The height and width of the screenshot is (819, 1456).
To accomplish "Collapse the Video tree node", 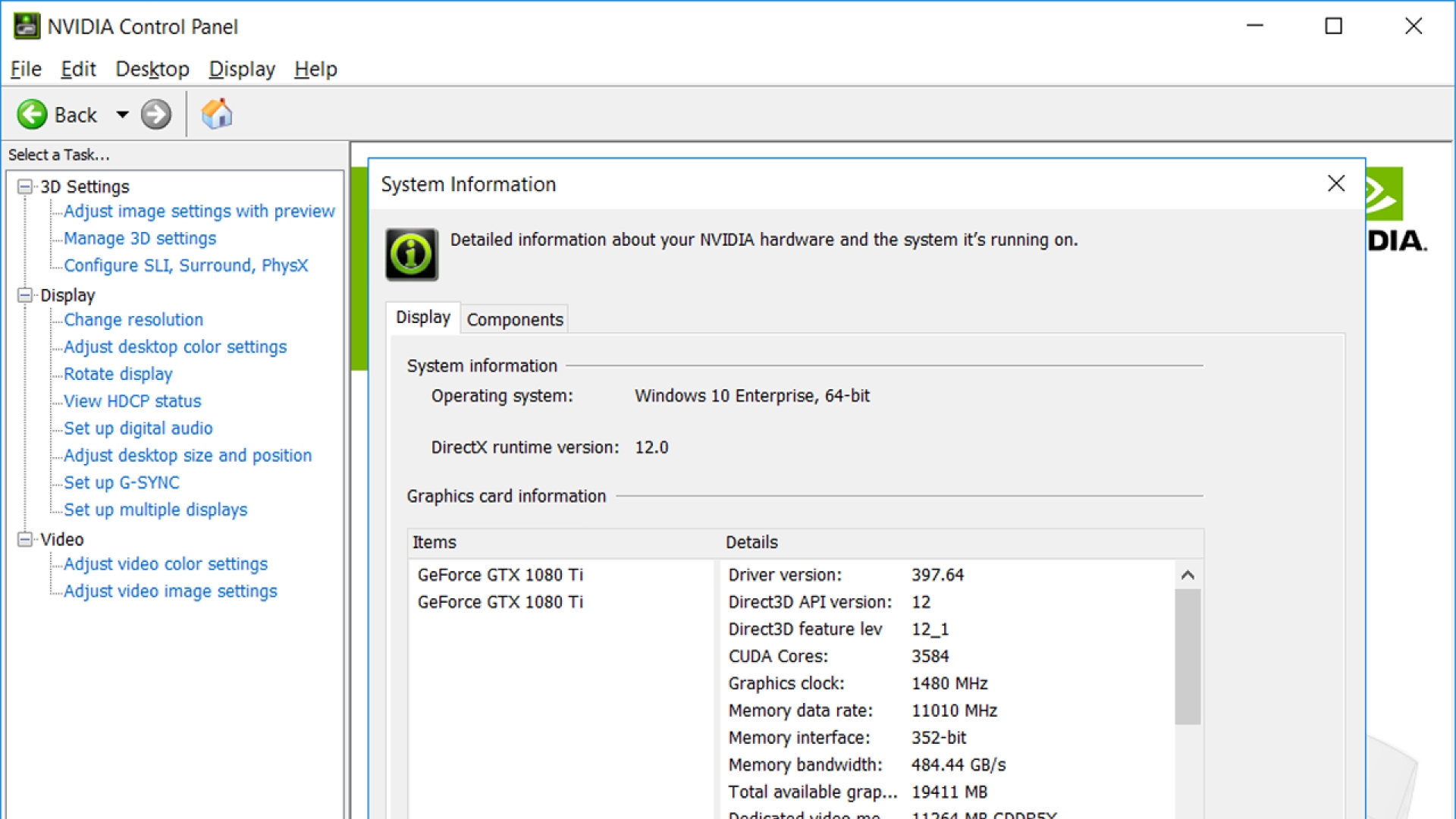I will [25, 539].
